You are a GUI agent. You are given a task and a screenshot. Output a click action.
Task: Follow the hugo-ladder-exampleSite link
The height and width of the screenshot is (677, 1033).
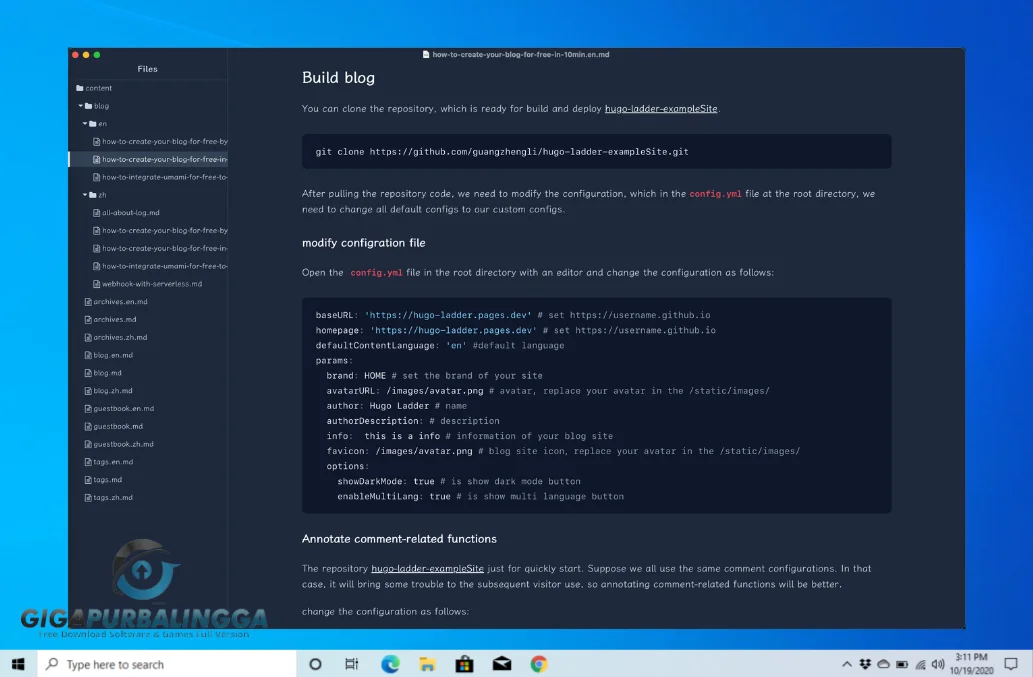coord(663,108)
